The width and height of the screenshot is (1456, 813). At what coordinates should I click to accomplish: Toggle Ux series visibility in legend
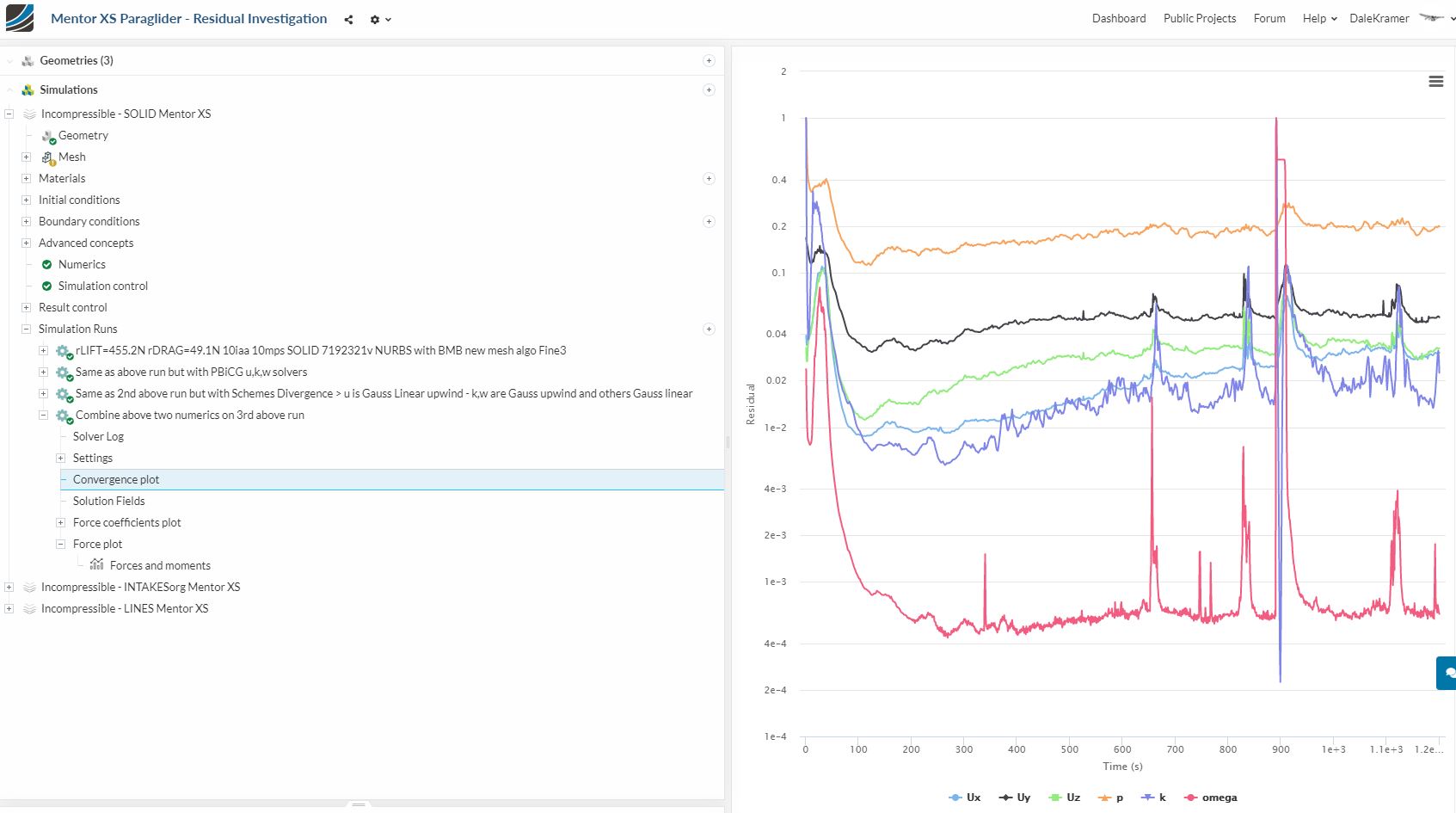(965, 798)
